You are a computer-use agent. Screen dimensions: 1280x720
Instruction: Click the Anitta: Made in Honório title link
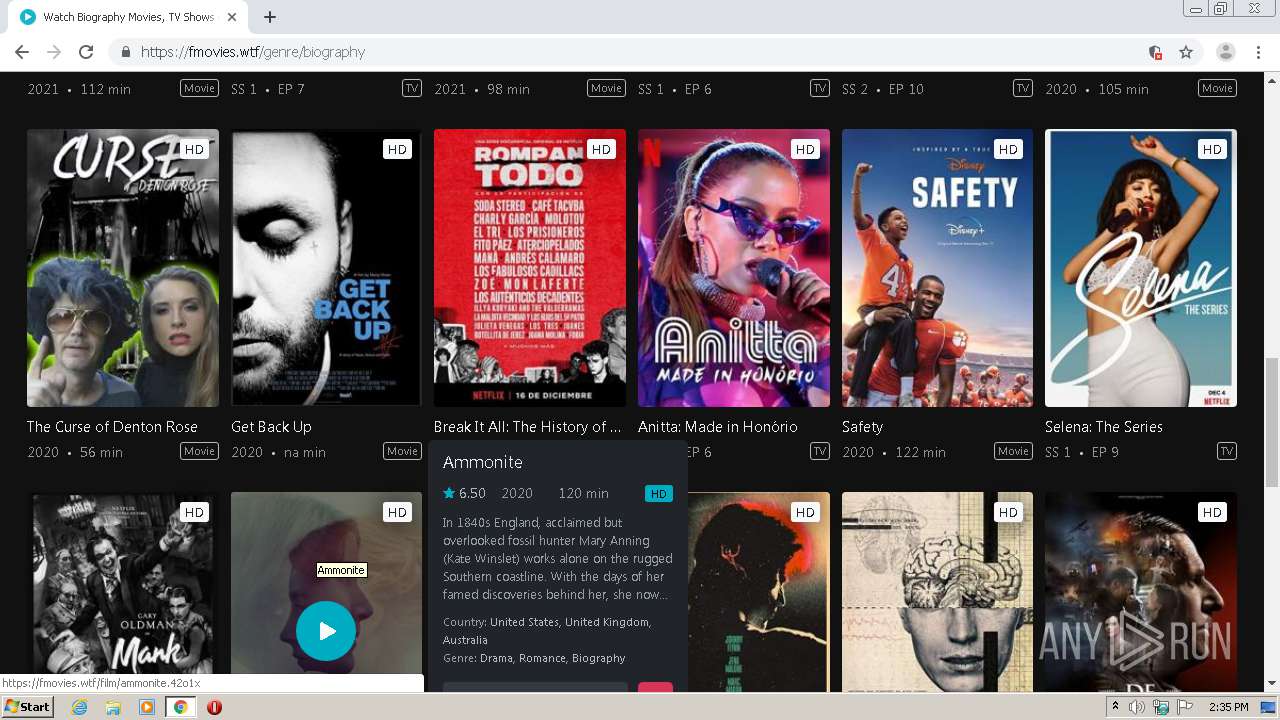pyautogui.click(x=718, y=427)
